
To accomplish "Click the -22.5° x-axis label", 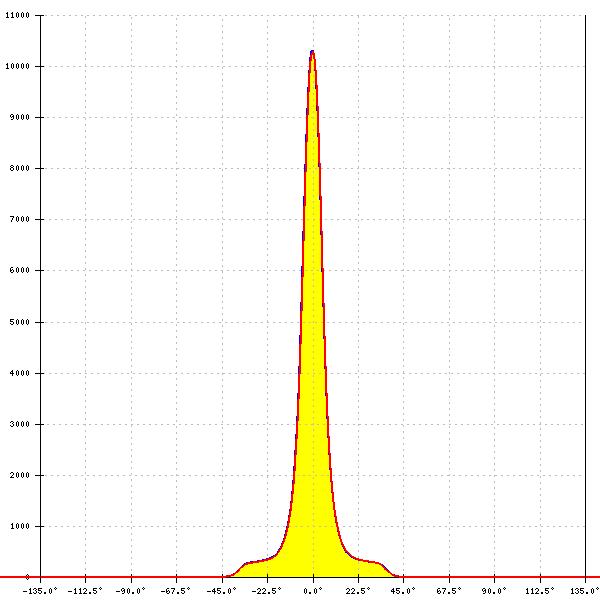I will point(266,590).
